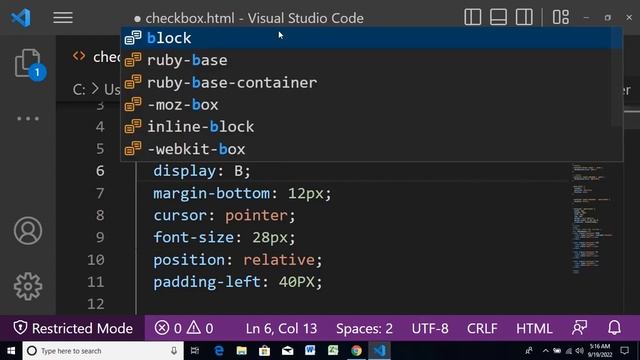Image resolution: width=640 pixels, height=360 pixels.
Task: Toggle the primary side bar layout icon
Action: point(473,18)
